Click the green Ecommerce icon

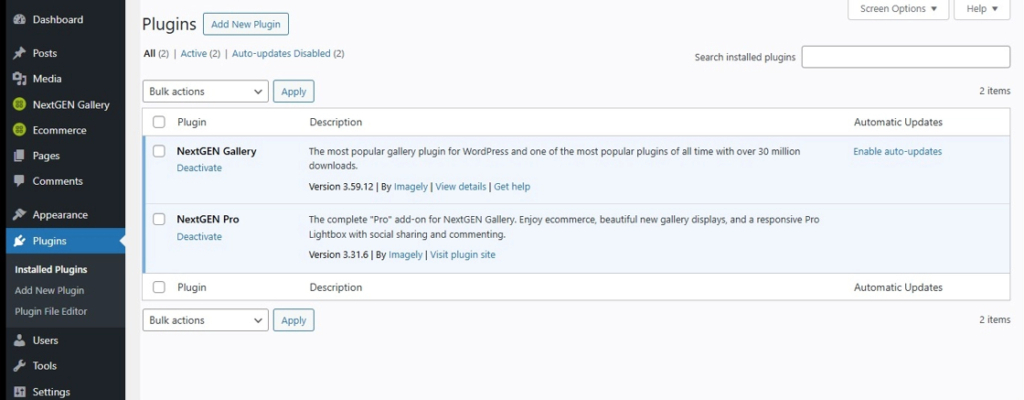tap(20, 130)
